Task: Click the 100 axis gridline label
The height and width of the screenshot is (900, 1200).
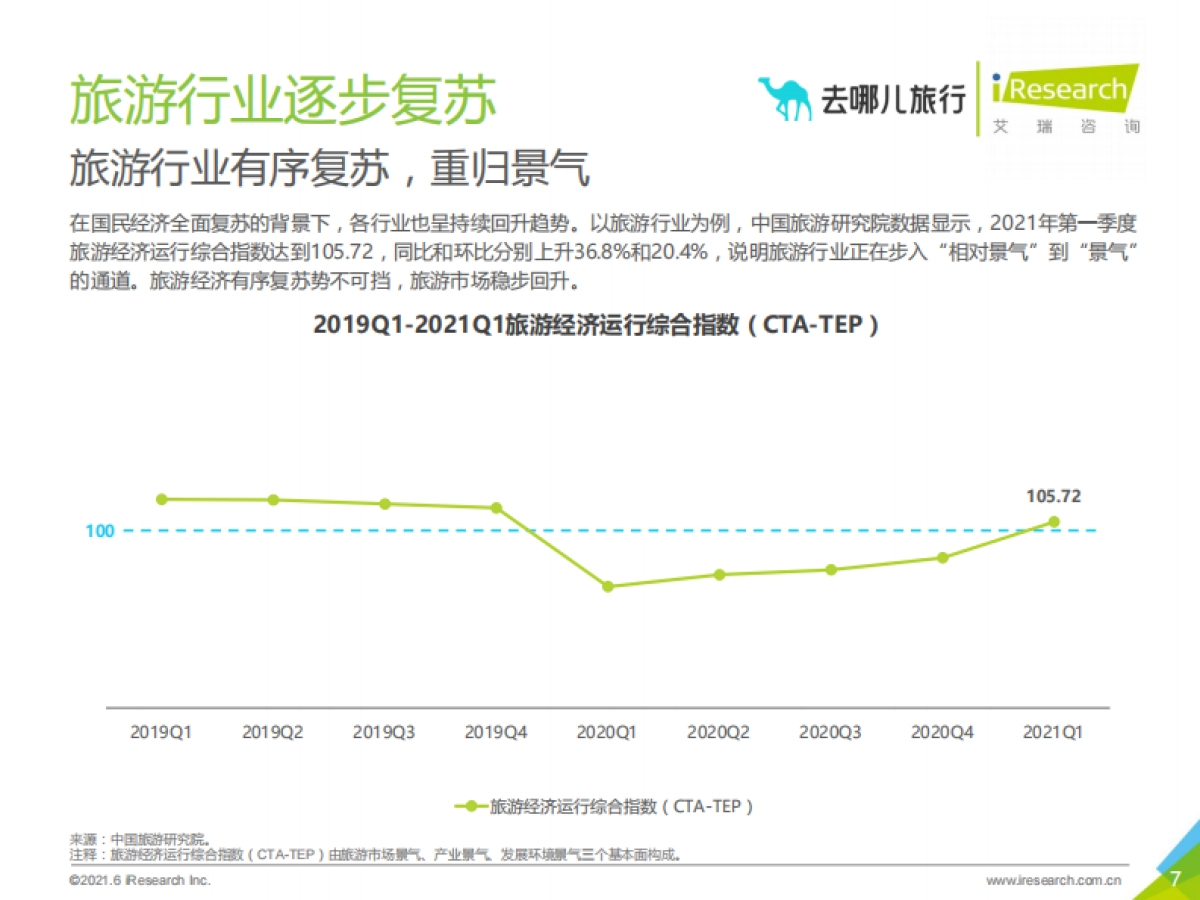Action: pyautogui.click(x=99, y=532)
